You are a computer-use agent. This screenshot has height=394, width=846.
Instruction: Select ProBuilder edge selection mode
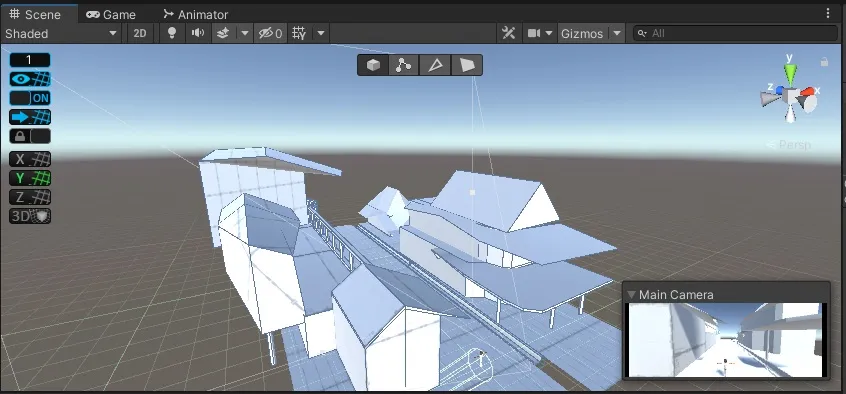435,65
